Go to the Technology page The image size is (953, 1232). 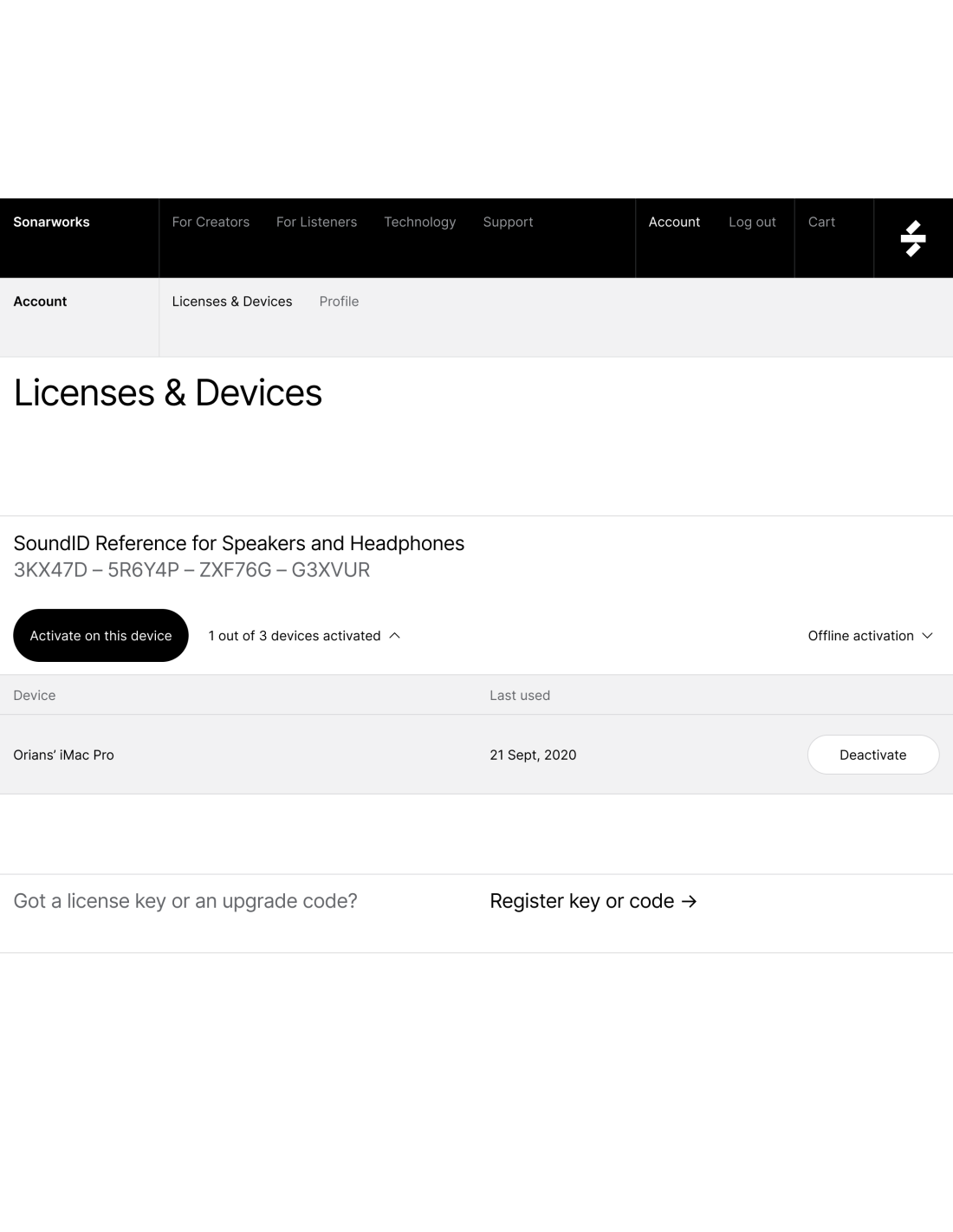click(419, 222)
